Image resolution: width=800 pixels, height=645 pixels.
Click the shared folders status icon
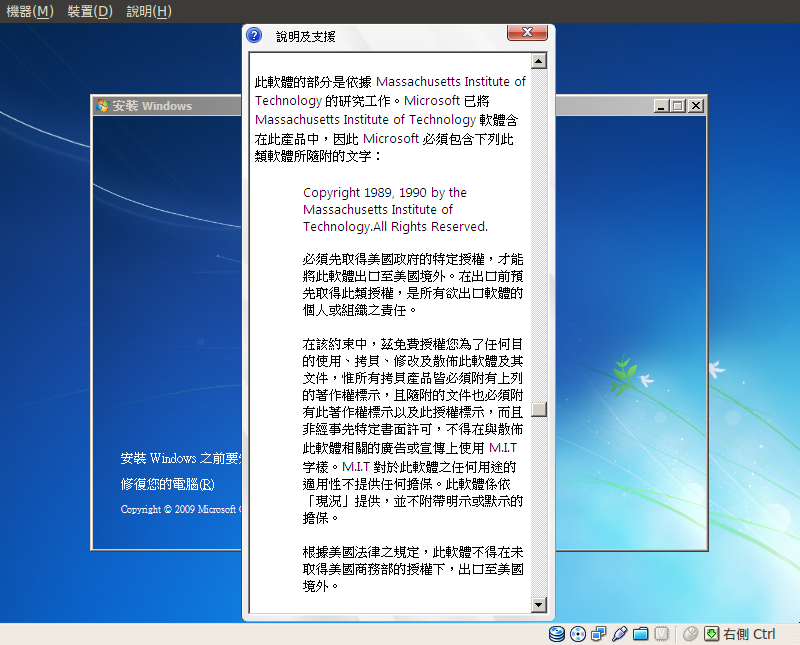[640, 634]
